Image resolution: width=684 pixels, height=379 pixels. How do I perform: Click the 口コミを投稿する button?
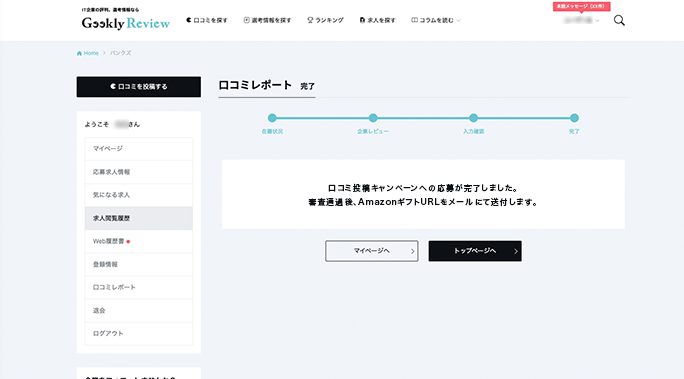139,87
